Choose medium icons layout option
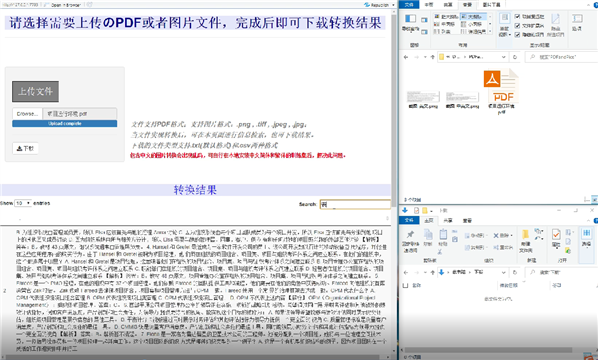The width and height of the screenshot is (598, 360). pos(445,24)
